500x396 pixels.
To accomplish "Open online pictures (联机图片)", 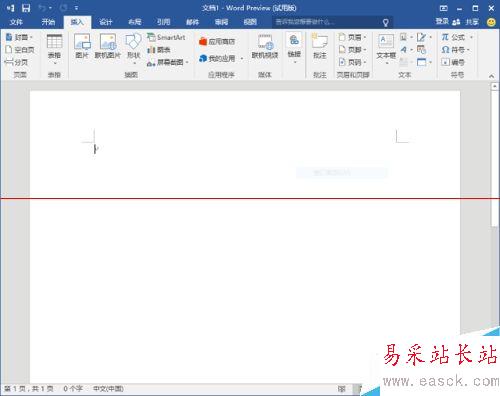I will point(107,46).
